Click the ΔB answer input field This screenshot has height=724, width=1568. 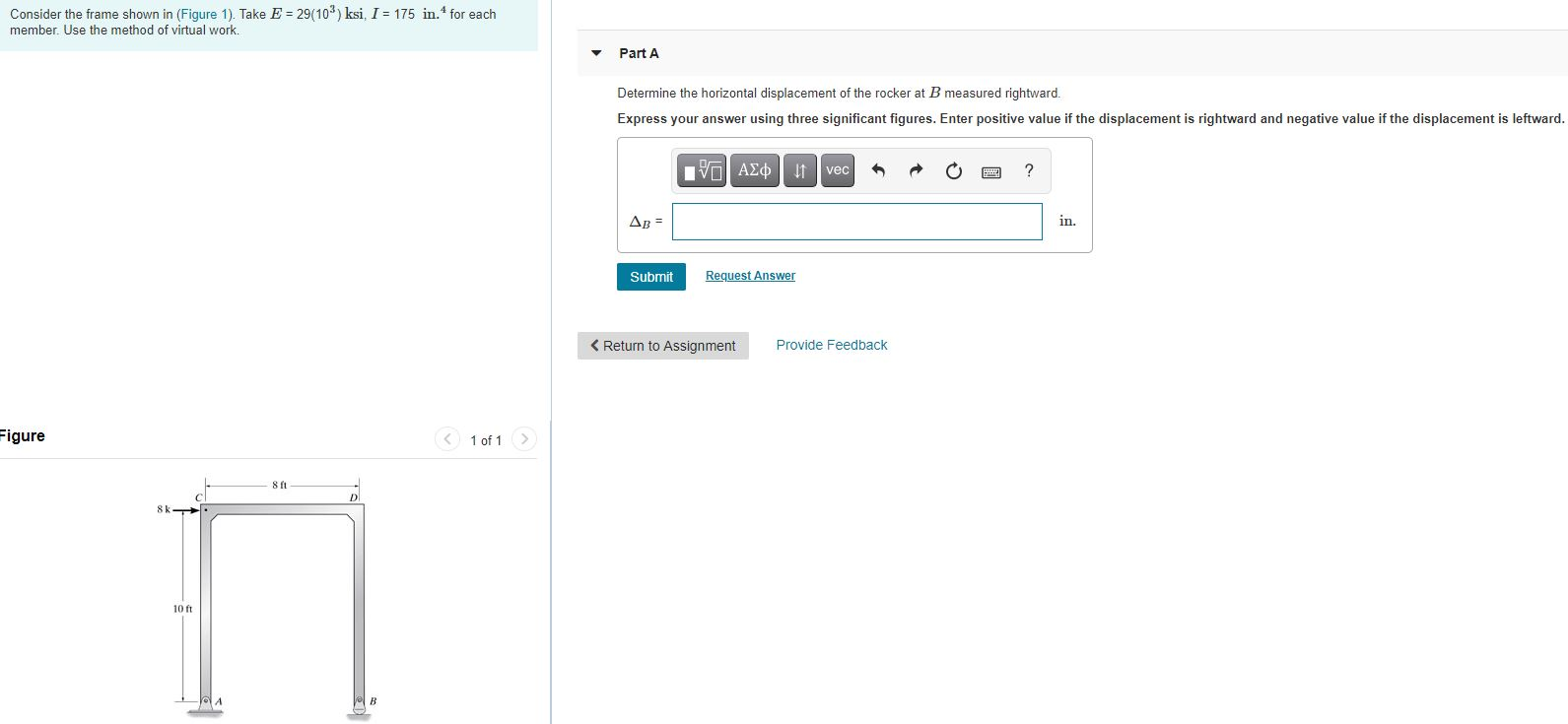(857, 222)
